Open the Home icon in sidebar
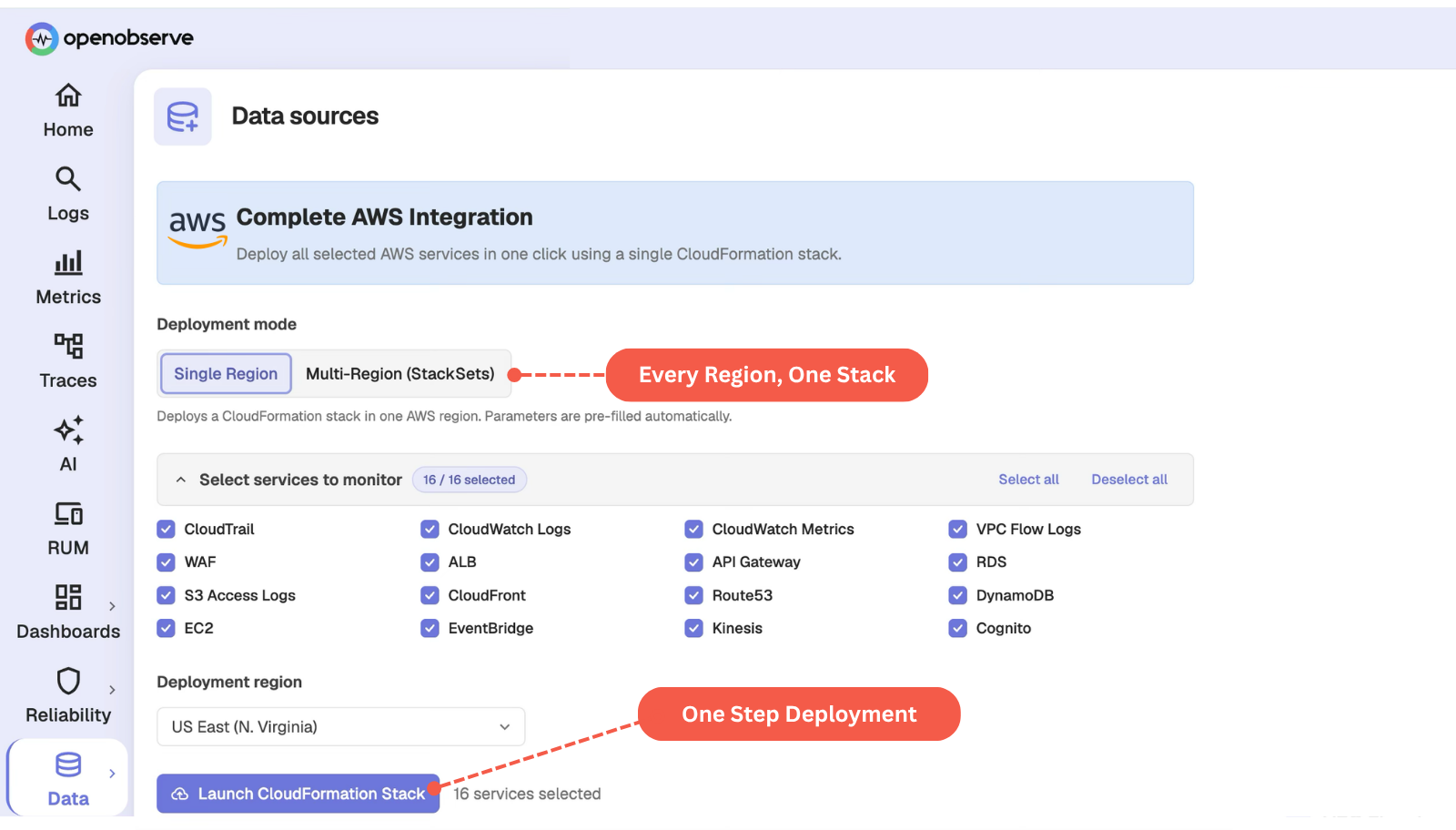 coord(68,96)
